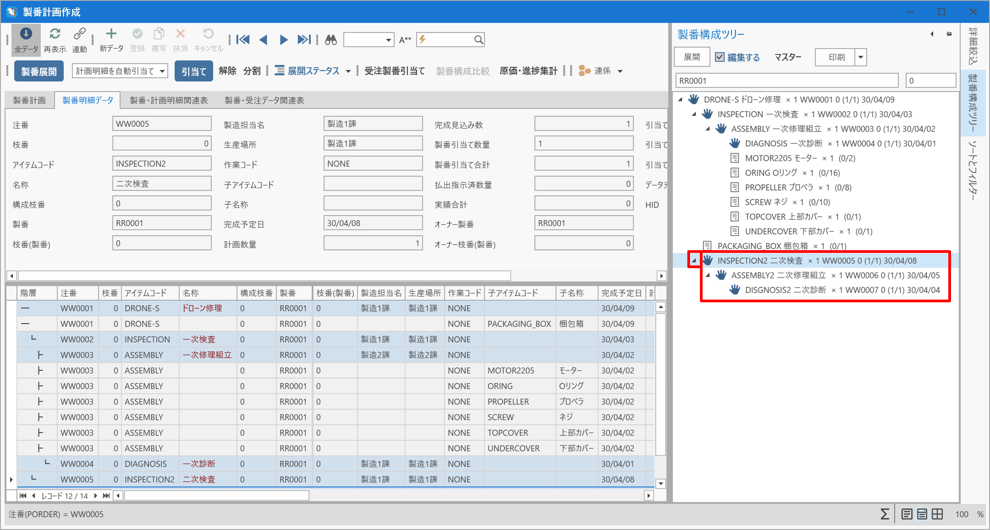Switch to the 製番計画 tab
The height and width of the screenshot is (530, 990).
29,100
